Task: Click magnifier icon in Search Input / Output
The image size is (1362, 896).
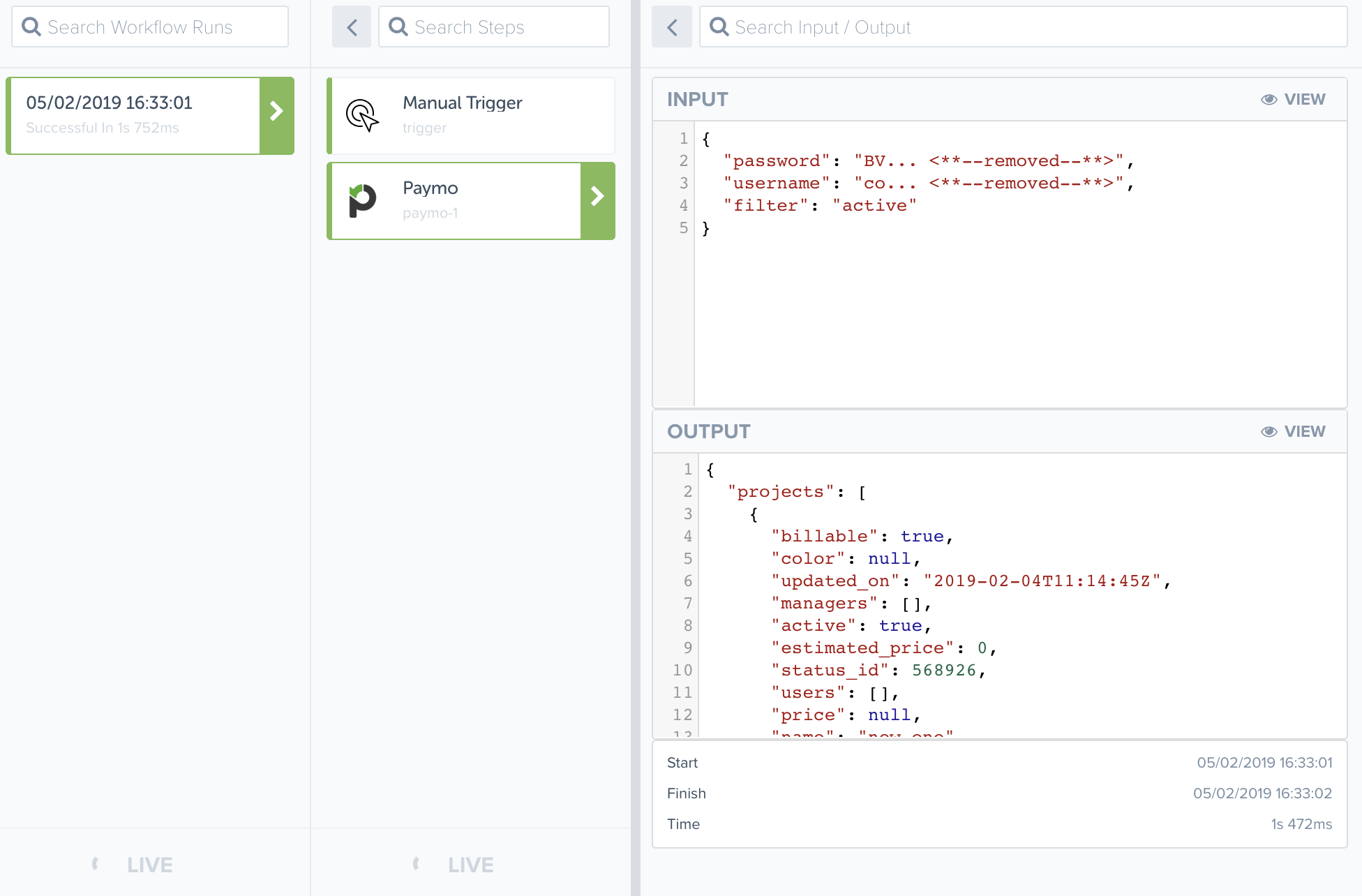Action: point(719,27)
